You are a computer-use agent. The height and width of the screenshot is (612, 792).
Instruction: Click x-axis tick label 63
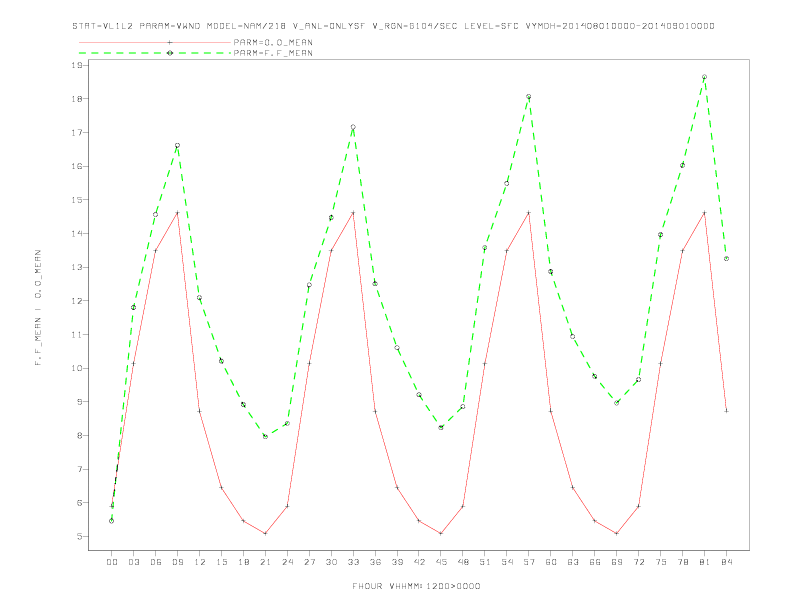[x=573, y=562]
